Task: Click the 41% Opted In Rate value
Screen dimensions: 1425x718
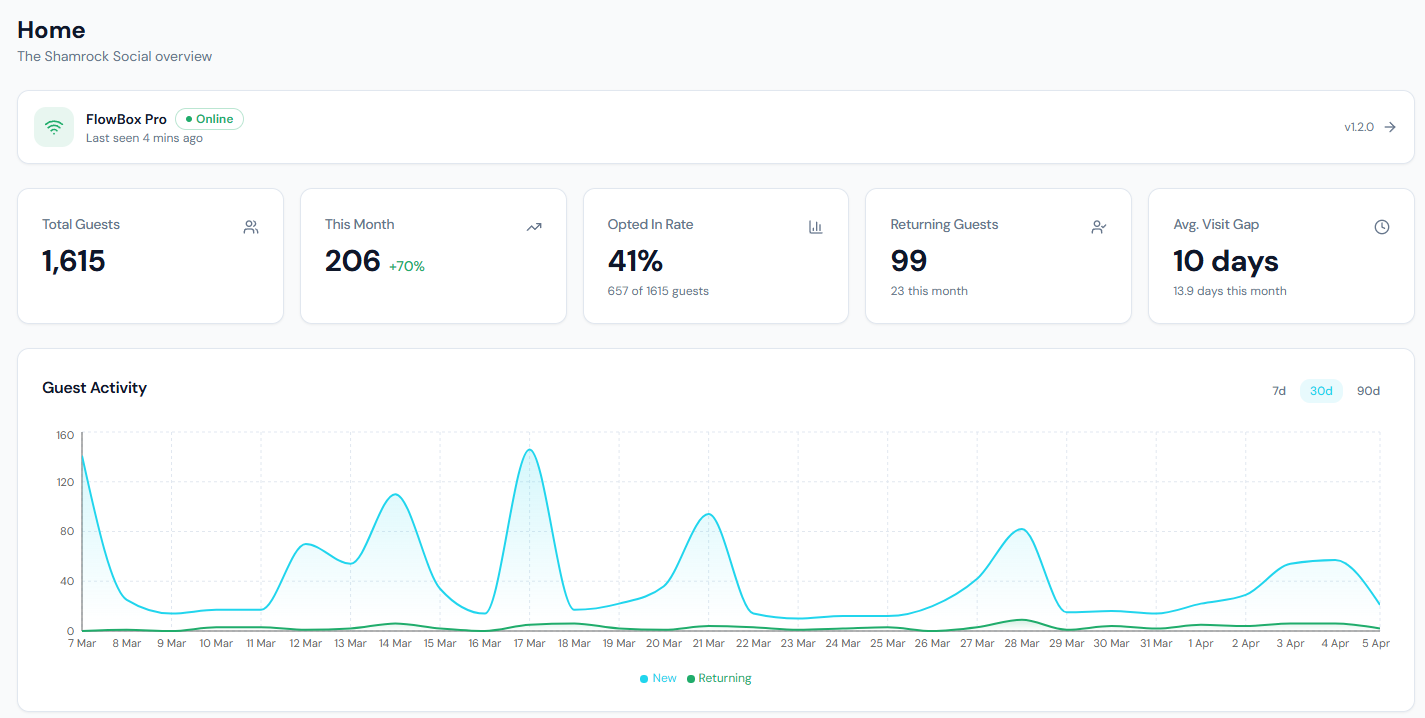Action: pos(635,261)
